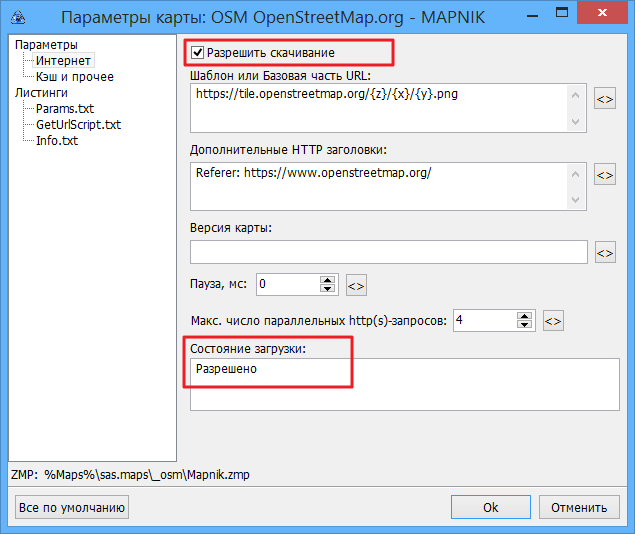The image size is (635, 534).
Task: Click the "Отменить" button
Action: click(x=578, y=507)
